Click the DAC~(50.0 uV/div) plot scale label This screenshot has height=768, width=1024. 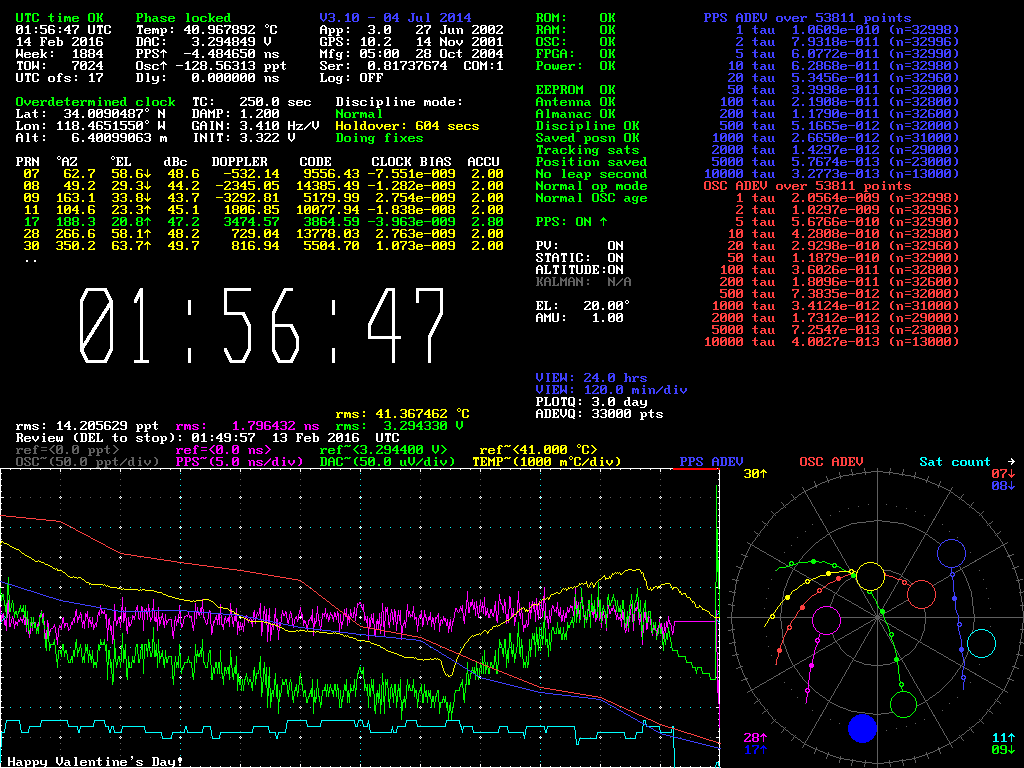tap(387, 462)
